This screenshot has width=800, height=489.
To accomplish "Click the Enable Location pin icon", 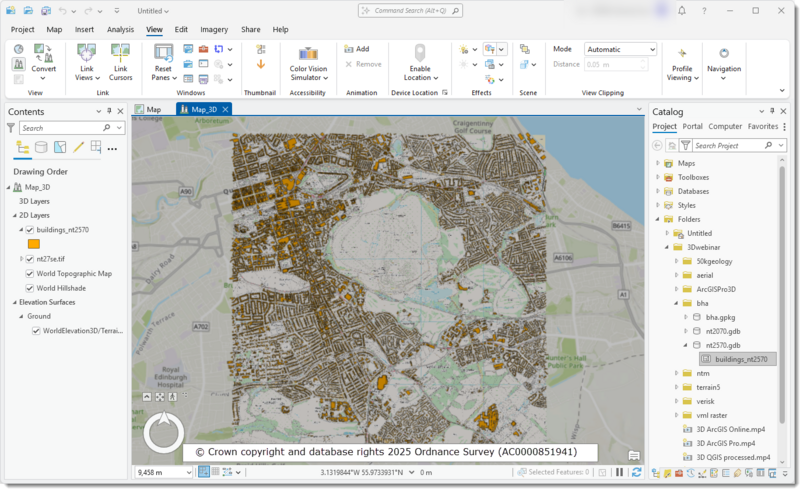I will 420,53.
